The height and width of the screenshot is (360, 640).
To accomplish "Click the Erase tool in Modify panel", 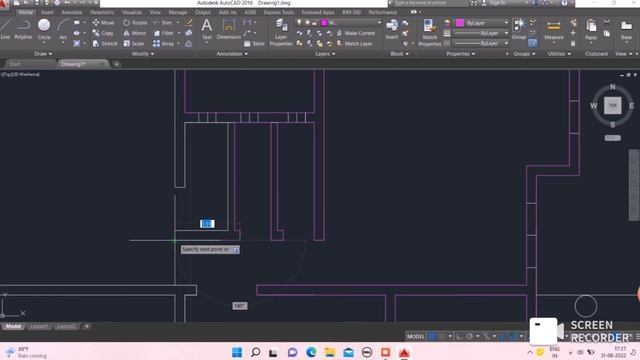I will (x=189, y=23).
